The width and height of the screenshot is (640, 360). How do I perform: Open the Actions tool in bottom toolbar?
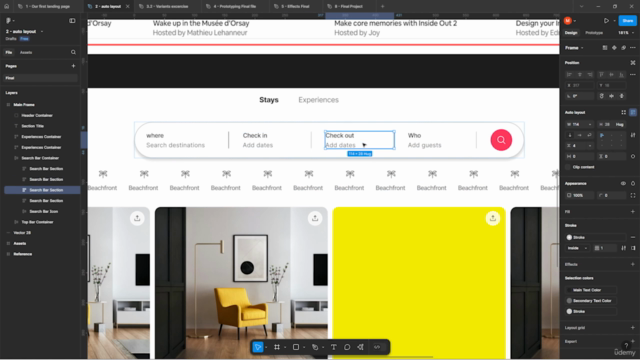click(x=360, y=347)
